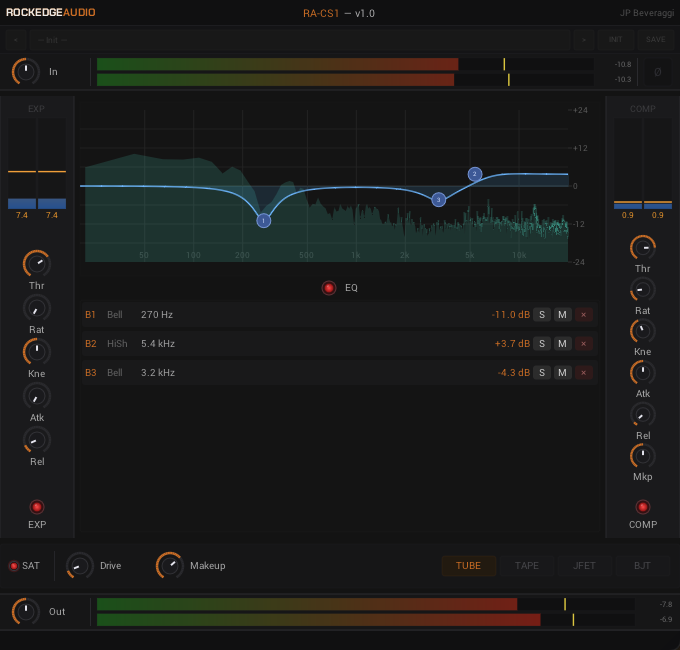The image size is (680, 650).
Task: Select EQ band node 2 on the curve
Action: tap(475, 174)
